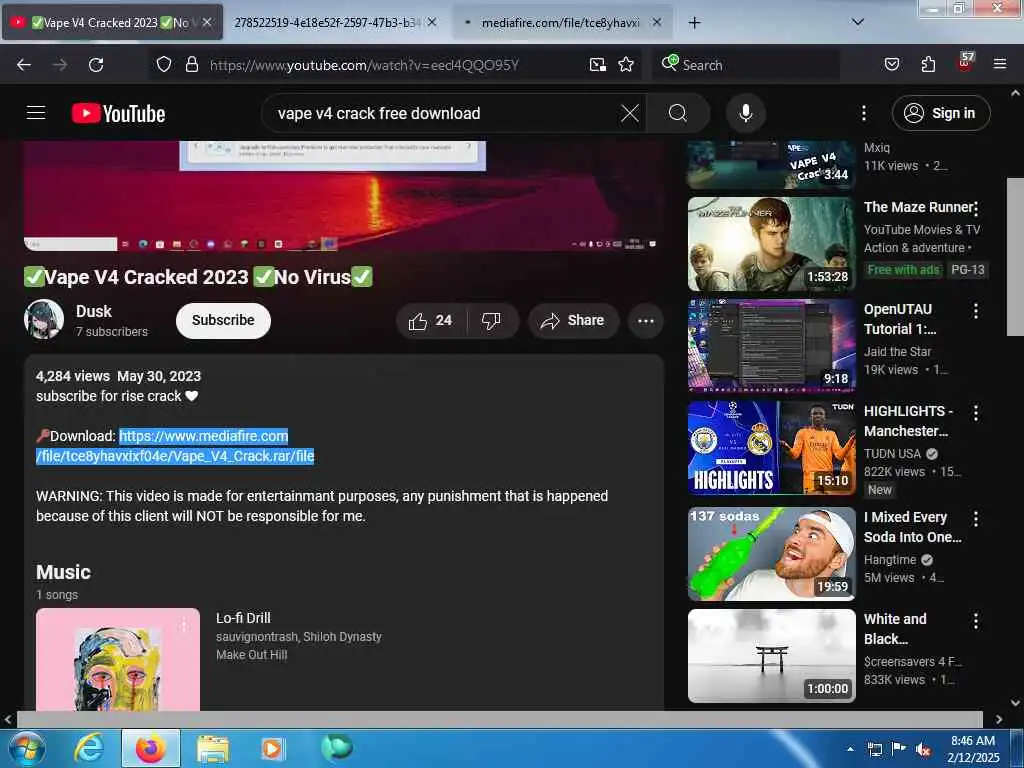Open Lo-fi Drill album art
The height and width of the screenshot is (768, 1024).
tap(118, 660)
